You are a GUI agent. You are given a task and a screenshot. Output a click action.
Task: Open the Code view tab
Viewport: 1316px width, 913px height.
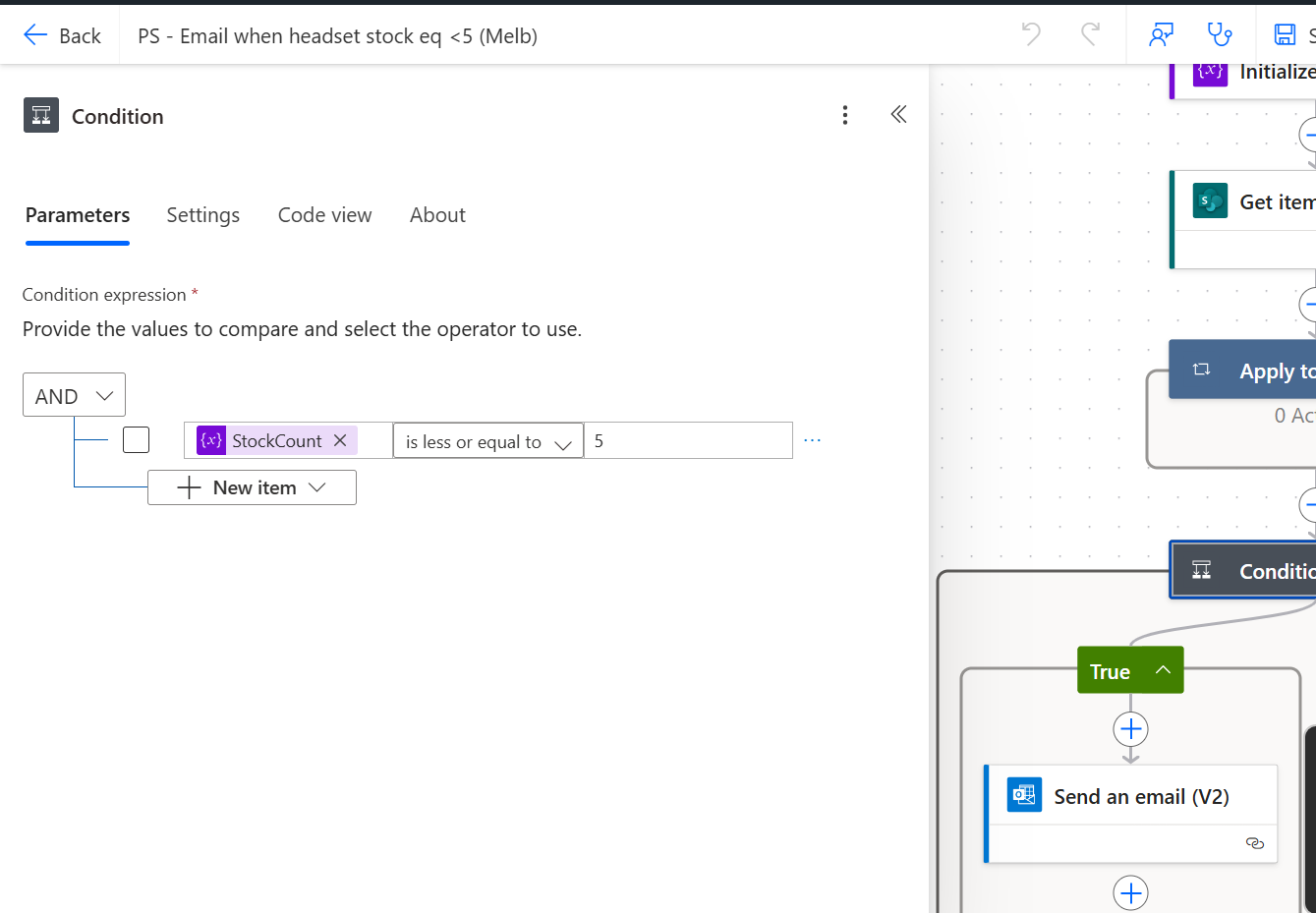click(325, 215)
